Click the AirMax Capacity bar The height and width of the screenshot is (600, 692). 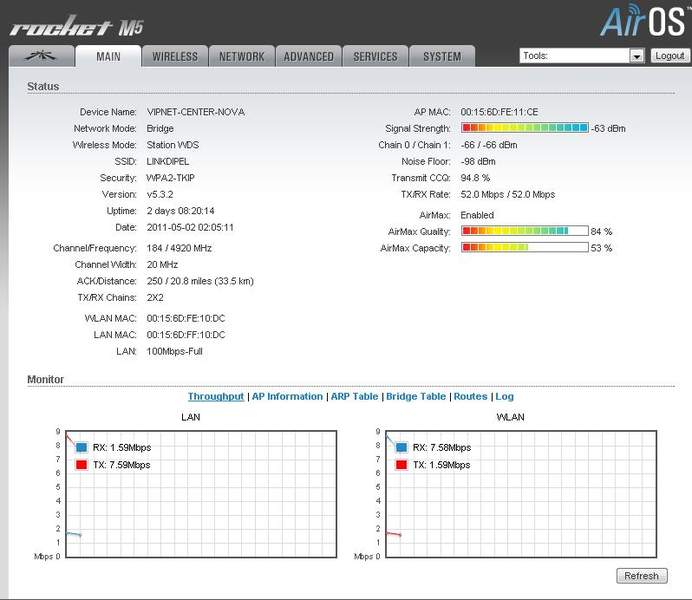(x=525, y=247)
